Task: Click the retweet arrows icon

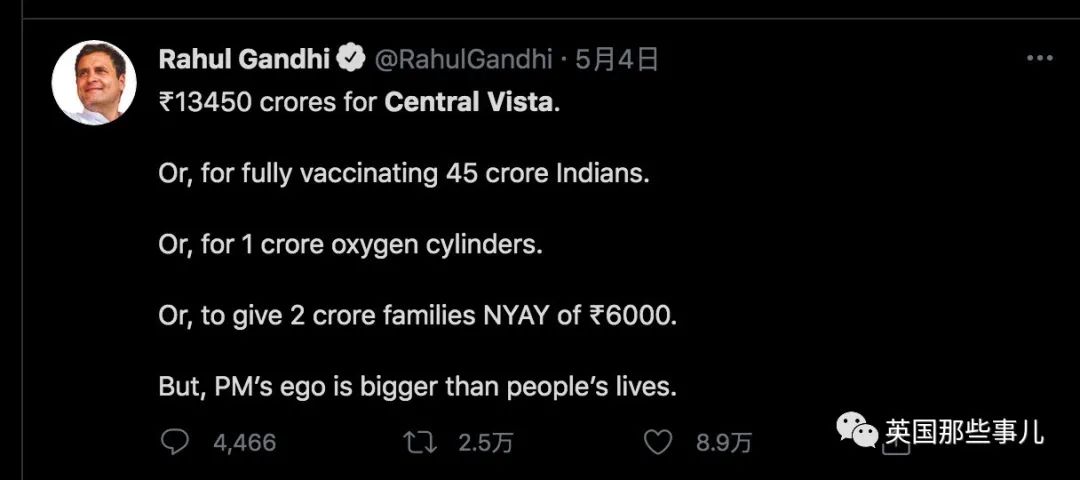Action: click(x=420, y=441)
